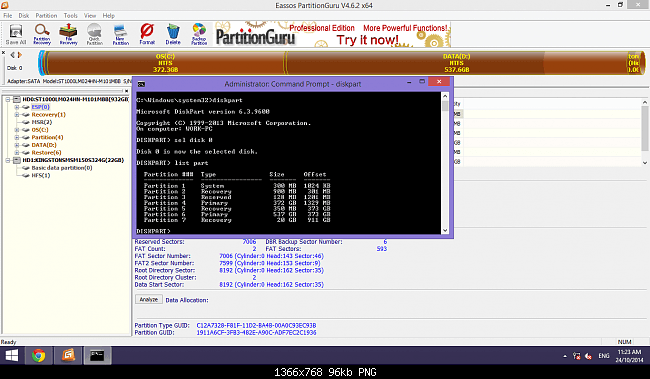Switch to PartitionGuru taskbar icon
The image size is (650, 379).
[68, 355]
